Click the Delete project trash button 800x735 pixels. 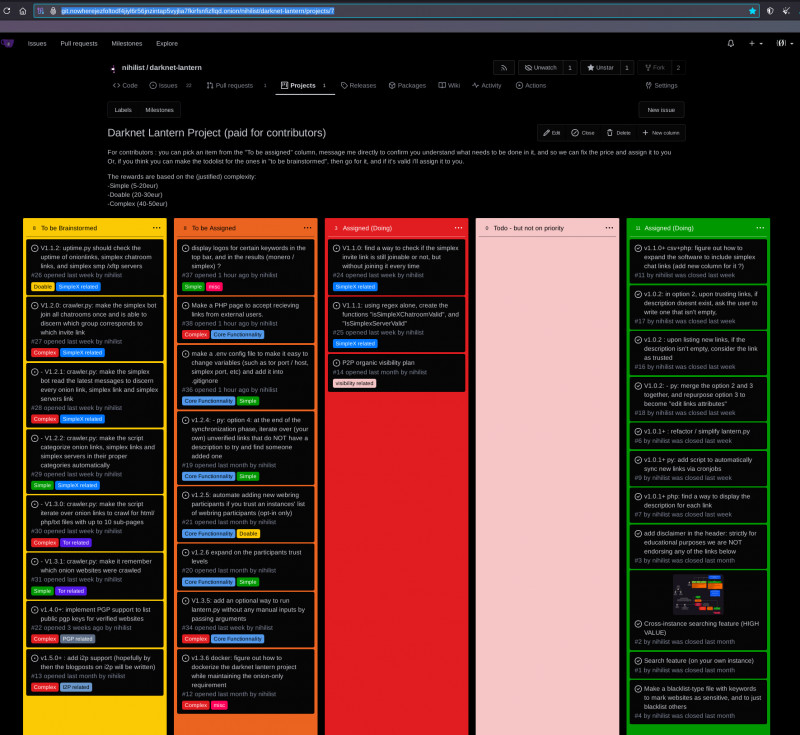coord(618,132)
